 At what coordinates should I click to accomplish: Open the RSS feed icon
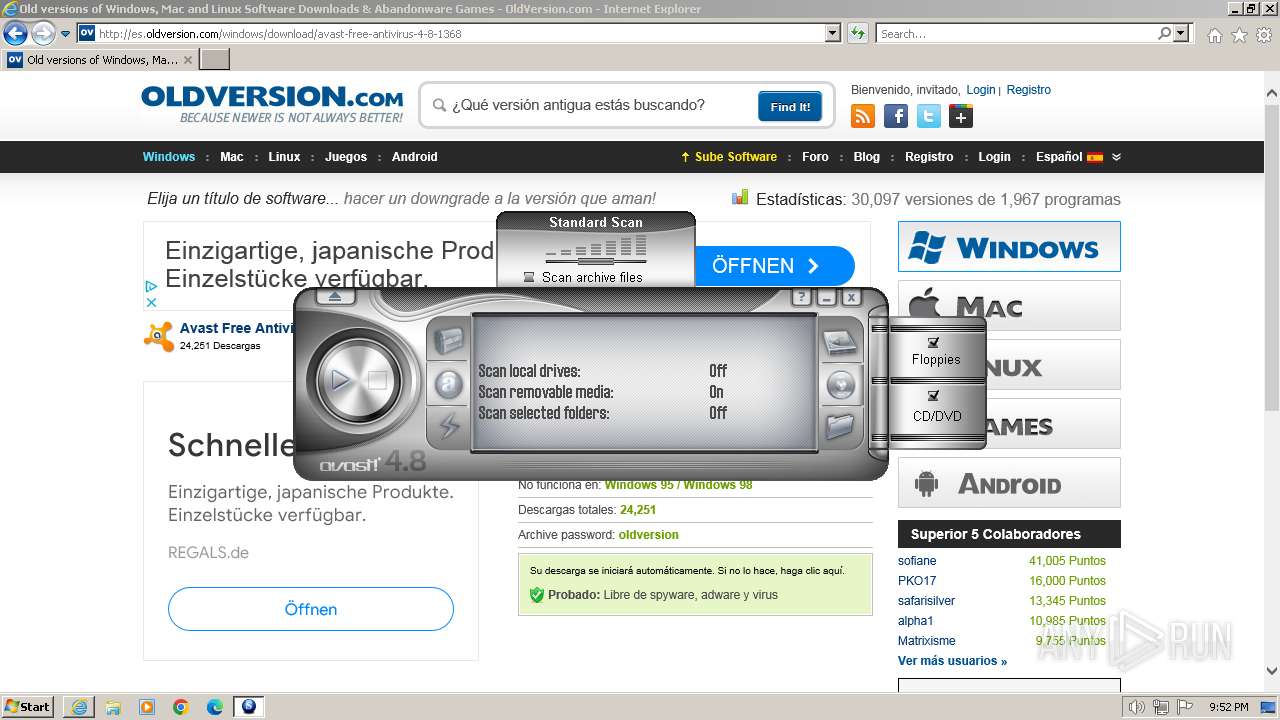[863, 116]
